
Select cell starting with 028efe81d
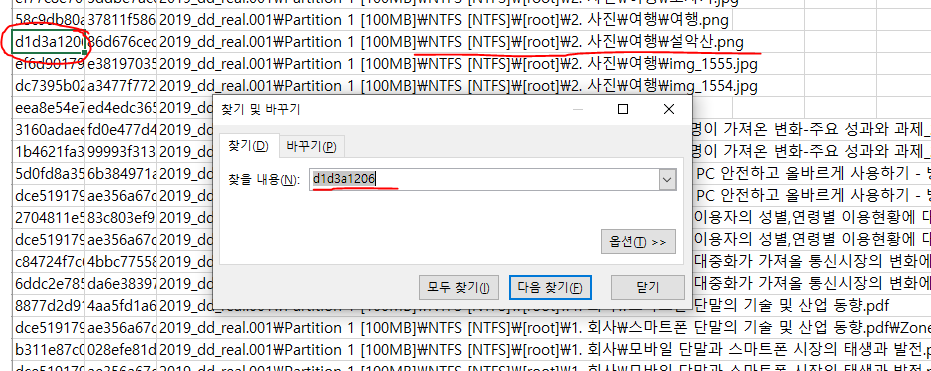pyautogui.click(x=122, y=349)
